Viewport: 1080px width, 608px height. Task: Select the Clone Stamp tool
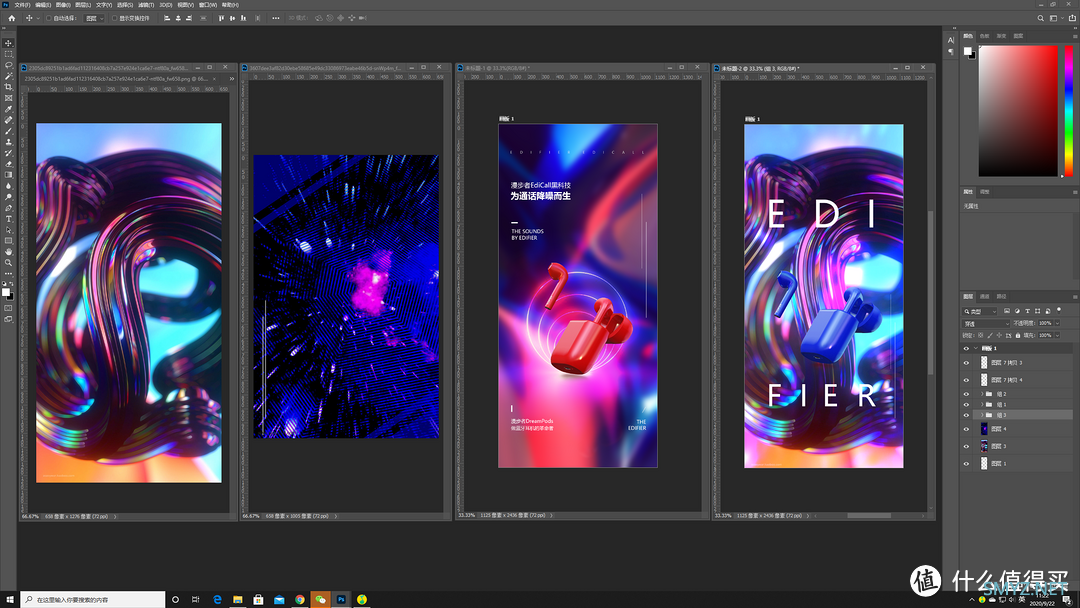(x=8, y=142)
